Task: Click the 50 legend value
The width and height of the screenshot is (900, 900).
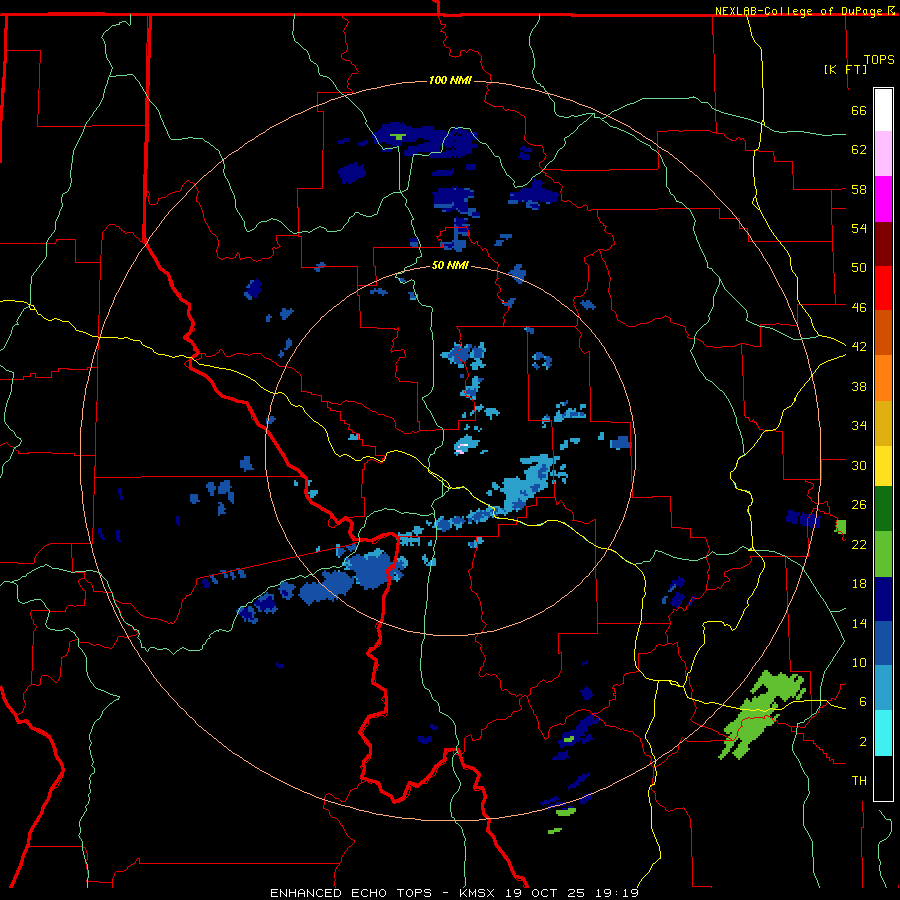Action: [x=859, y=267]
